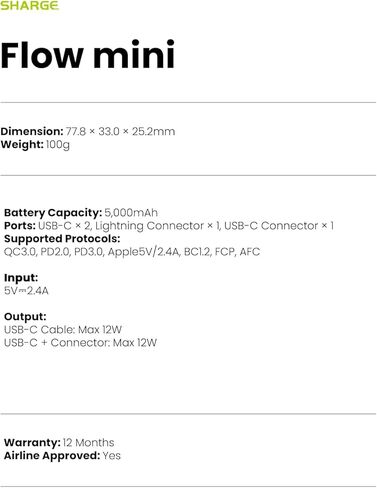Click the Input heading
Screen dimensions: 377x488
[x=21, y=278]
